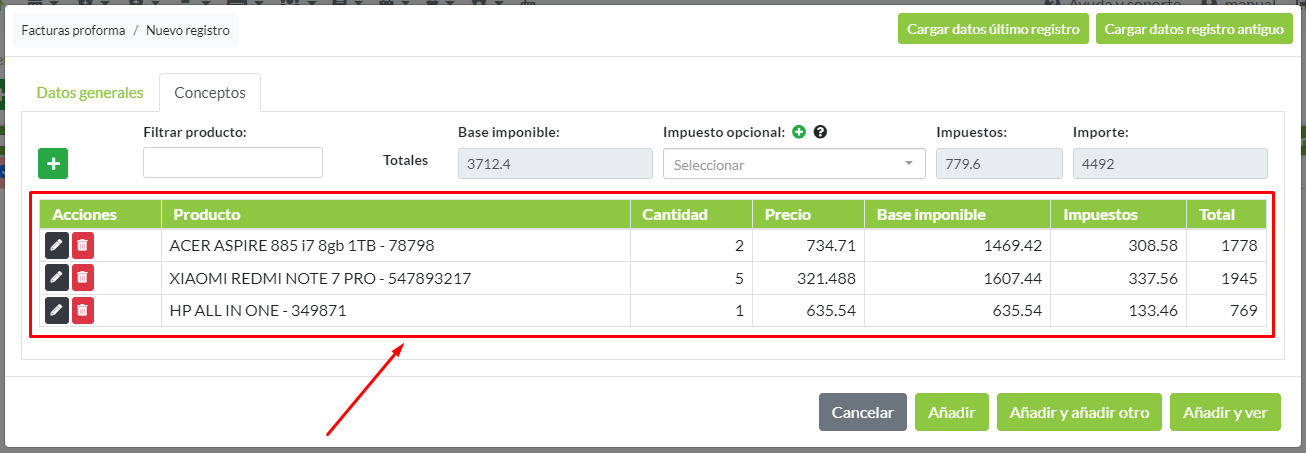The width and height of the screenshot is (1306, 453).
Task: Delete the ACER ASPIRE product row
Action: point(83,246)
